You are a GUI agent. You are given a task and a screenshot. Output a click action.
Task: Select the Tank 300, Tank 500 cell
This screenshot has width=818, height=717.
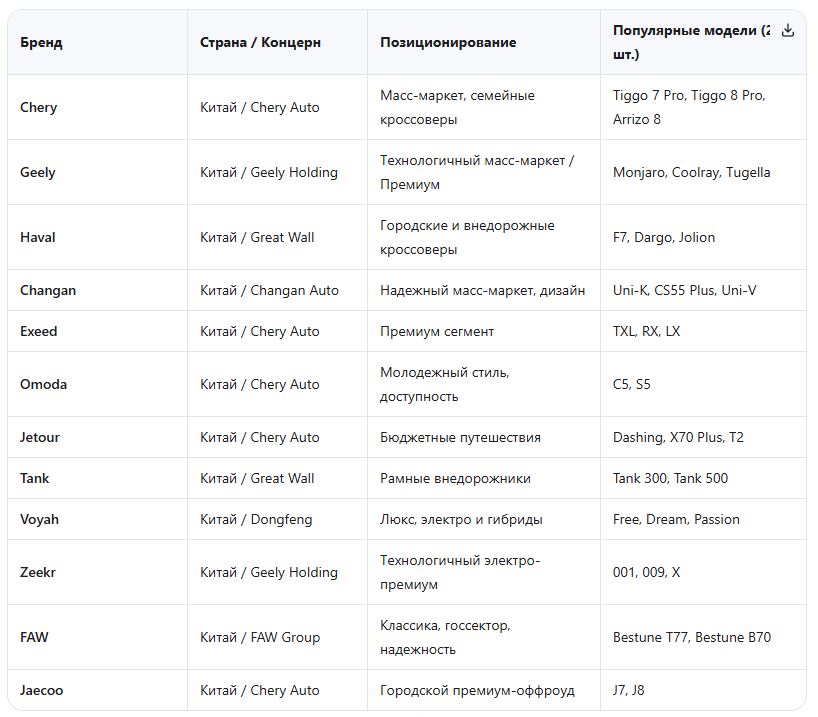coord(671,478)
